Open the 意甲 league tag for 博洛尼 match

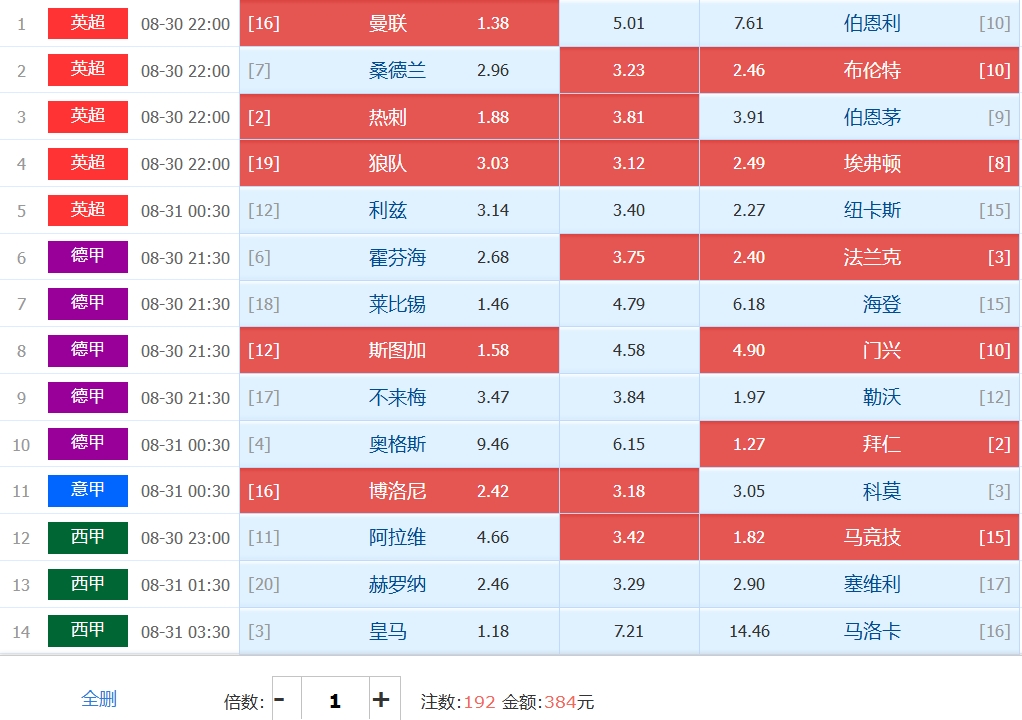coord(88,491)
